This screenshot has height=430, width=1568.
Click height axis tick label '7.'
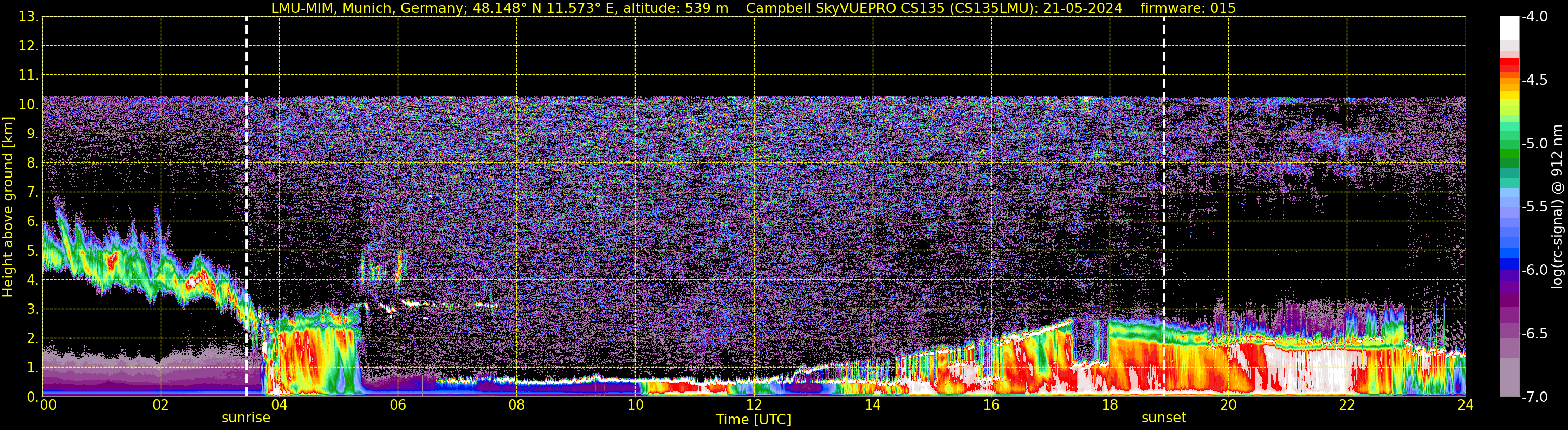32,192
